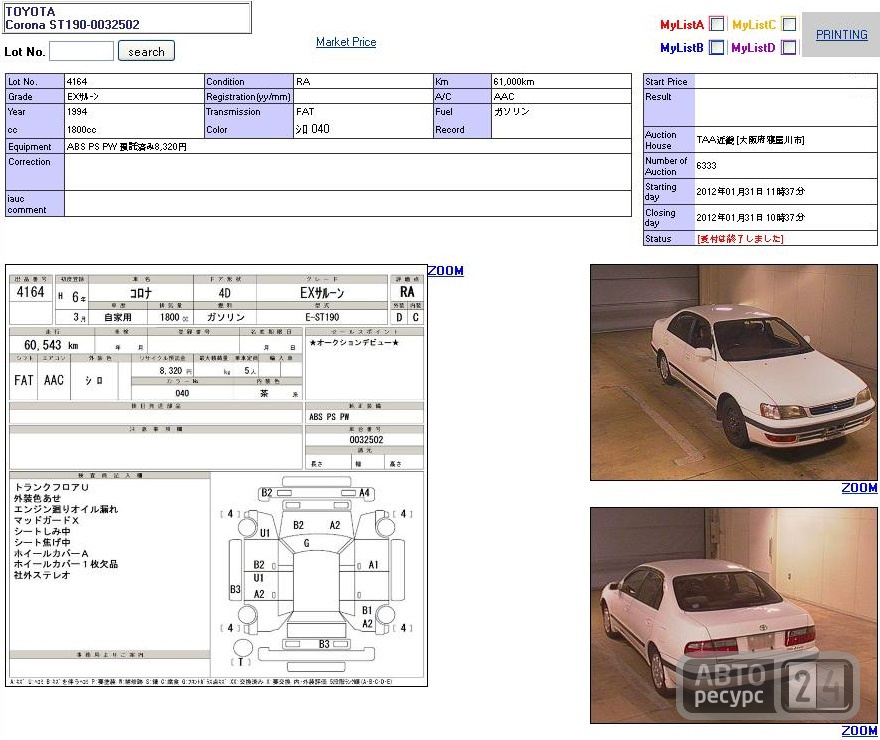Click ZOOM link under rear car photo
Image resolution: width=880 pixels, height=740 pixels.
pyautogui.click(x=859, y=730)
